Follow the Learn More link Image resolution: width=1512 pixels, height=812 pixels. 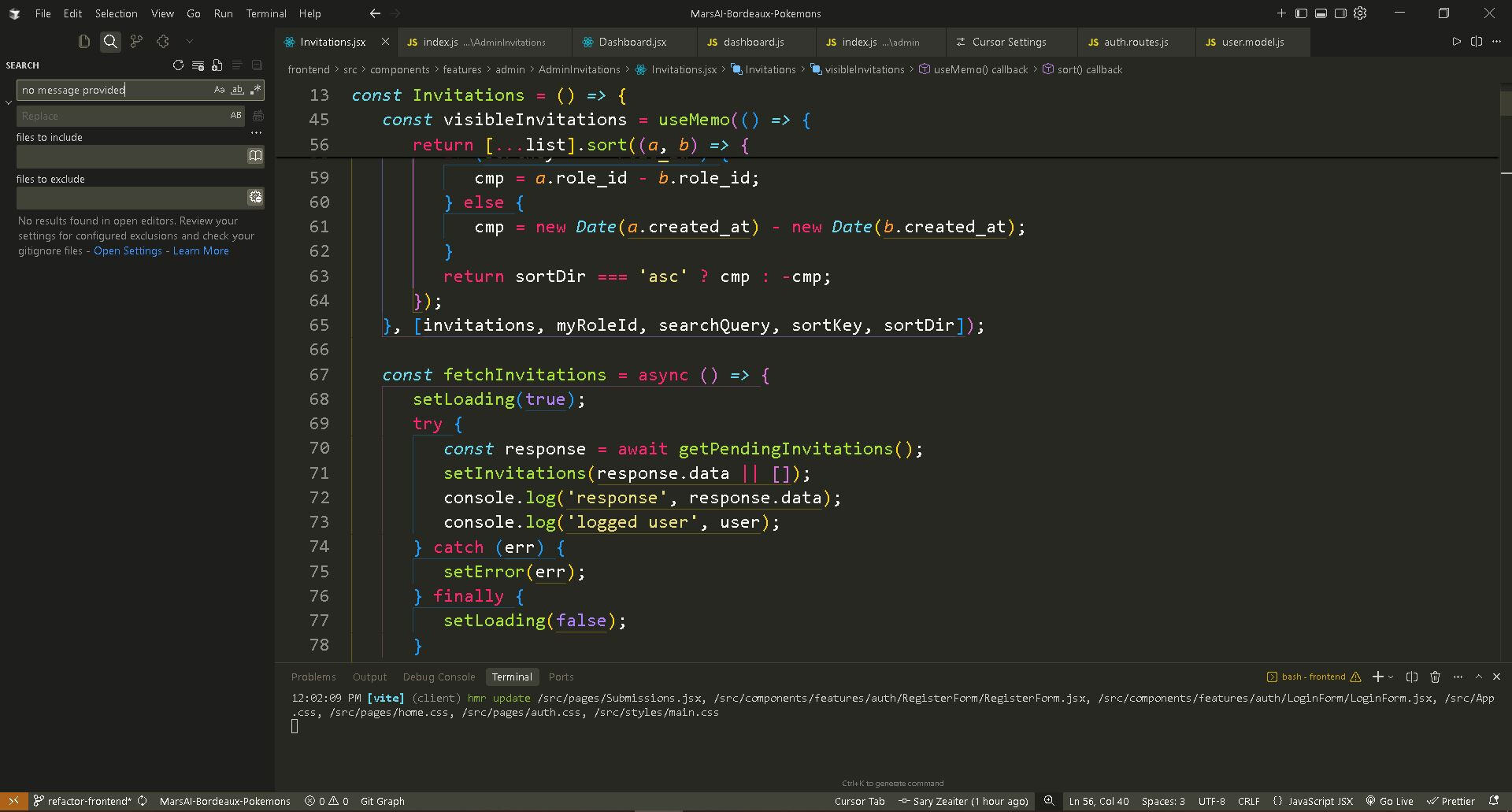click(x=201, y=250)
